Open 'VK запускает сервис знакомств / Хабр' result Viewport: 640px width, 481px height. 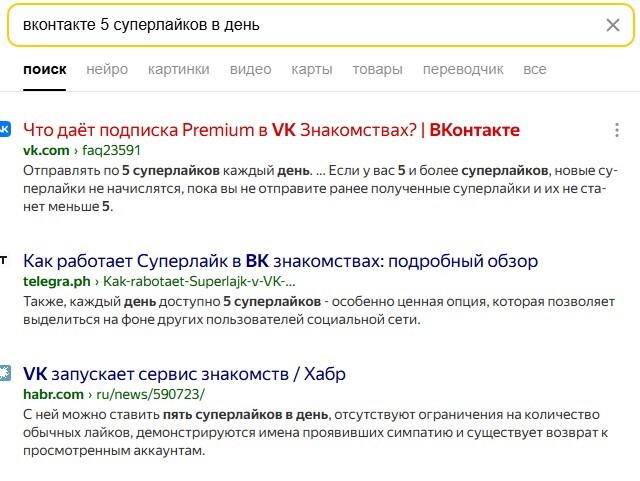coord(184,374)
